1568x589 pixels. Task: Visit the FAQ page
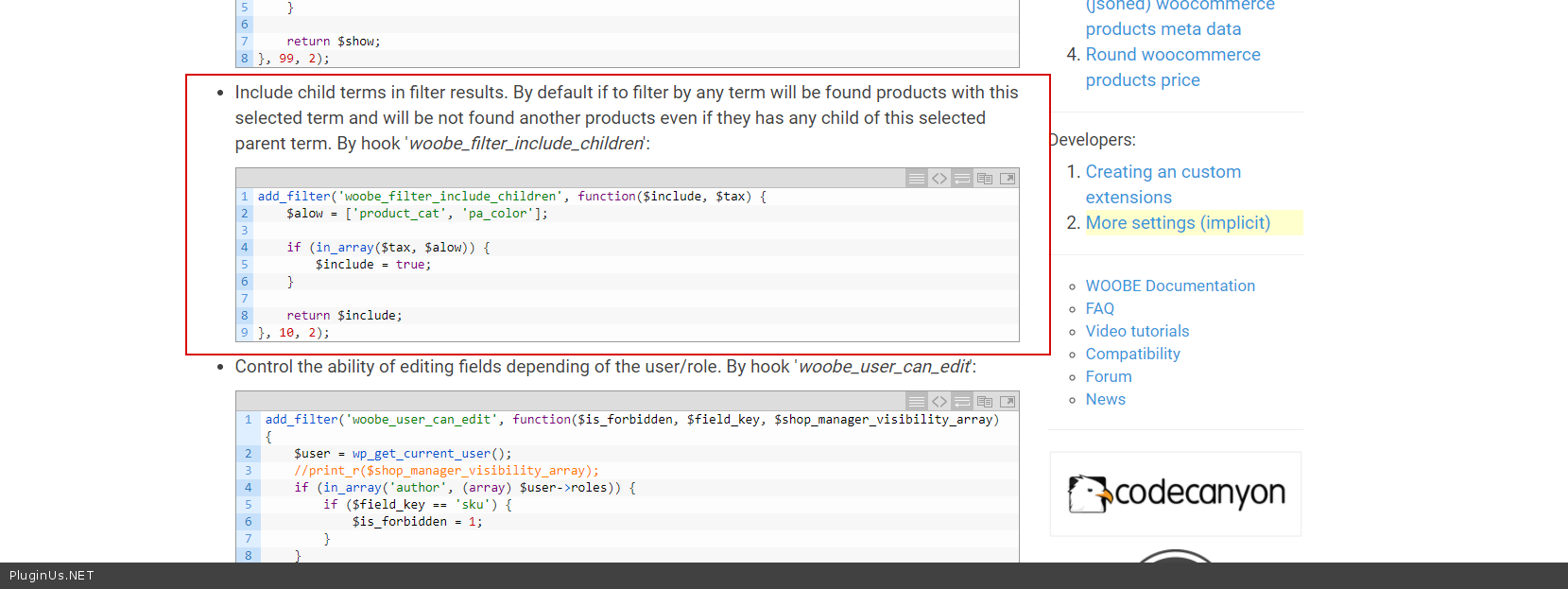[1099, 308]
